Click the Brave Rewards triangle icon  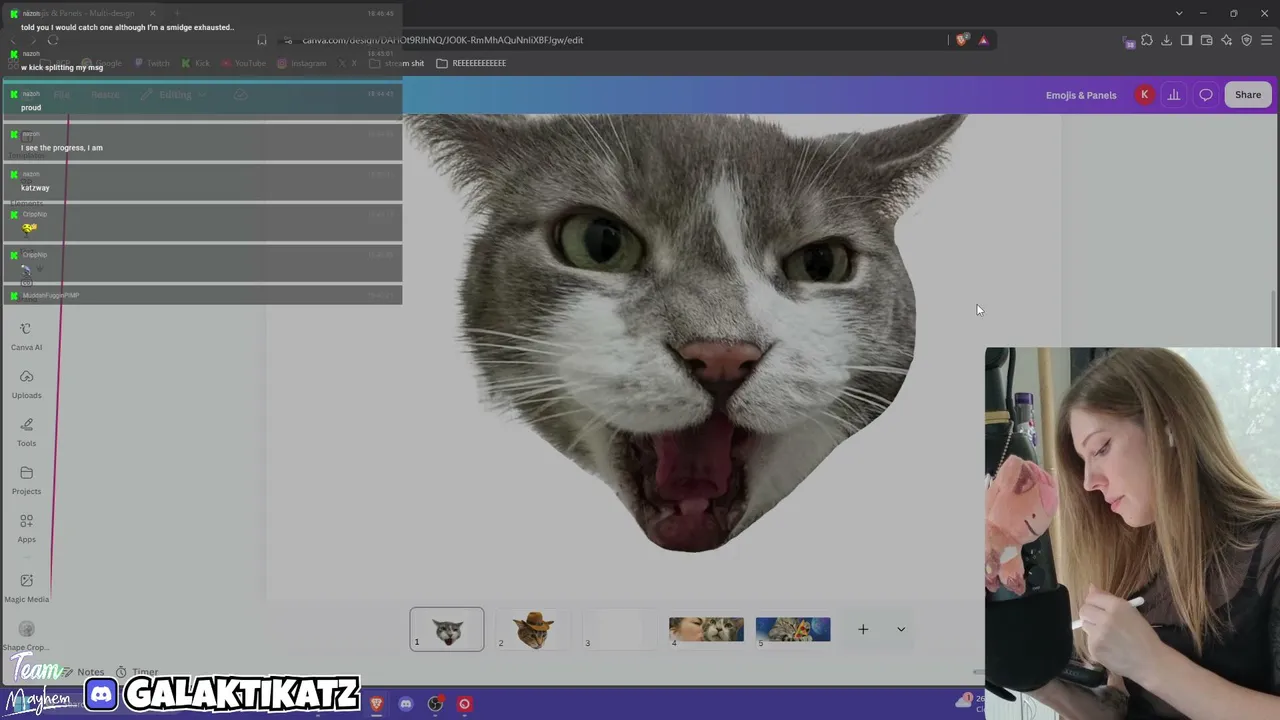tap(984, 40)
